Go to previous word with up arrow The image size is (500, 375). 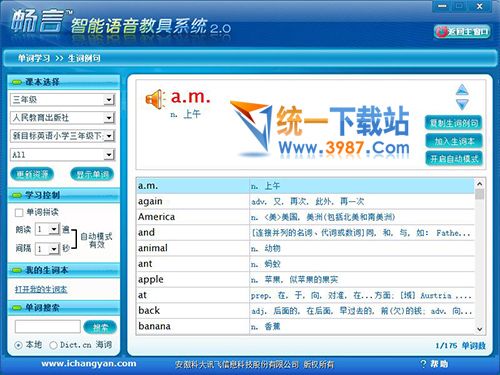pyautogui.click(x=462, y=90)
